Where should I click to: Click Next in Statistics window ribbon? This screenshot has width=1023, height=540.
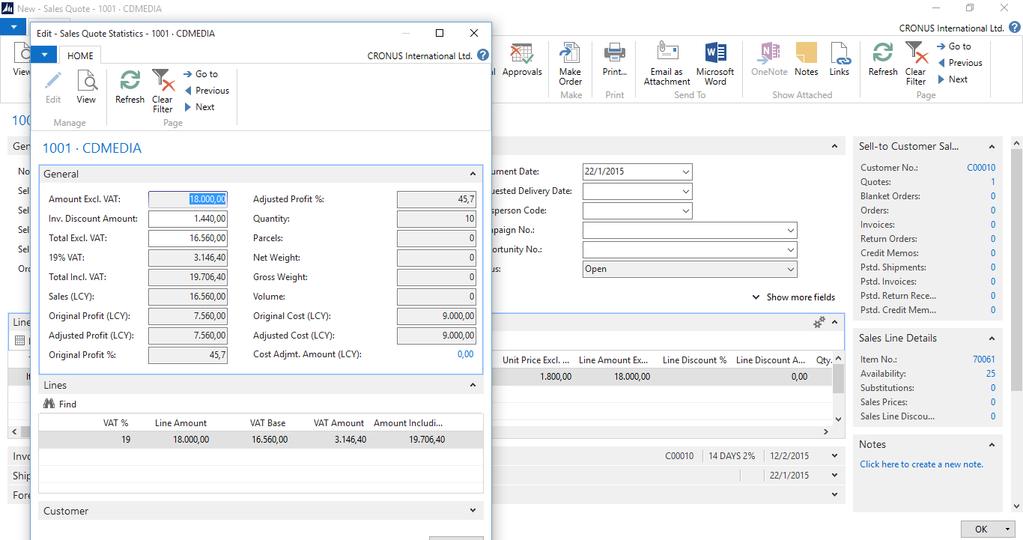pyautogui.click(x=199, y=106)
